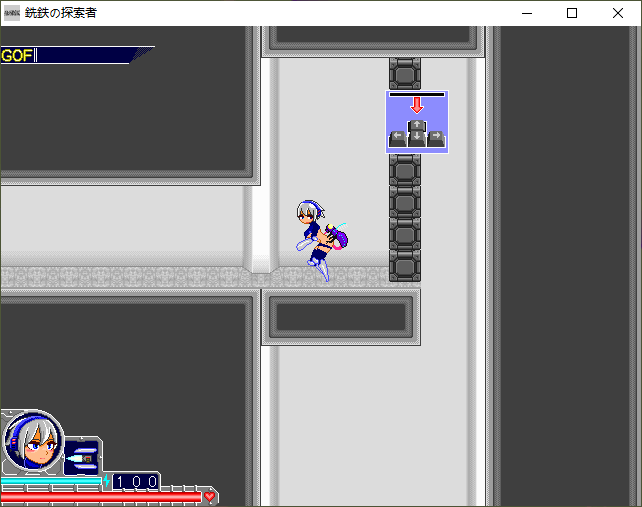Click the window title text 銃鉄の探索者
Screen dimensions: 642x507
pos(62,13)
